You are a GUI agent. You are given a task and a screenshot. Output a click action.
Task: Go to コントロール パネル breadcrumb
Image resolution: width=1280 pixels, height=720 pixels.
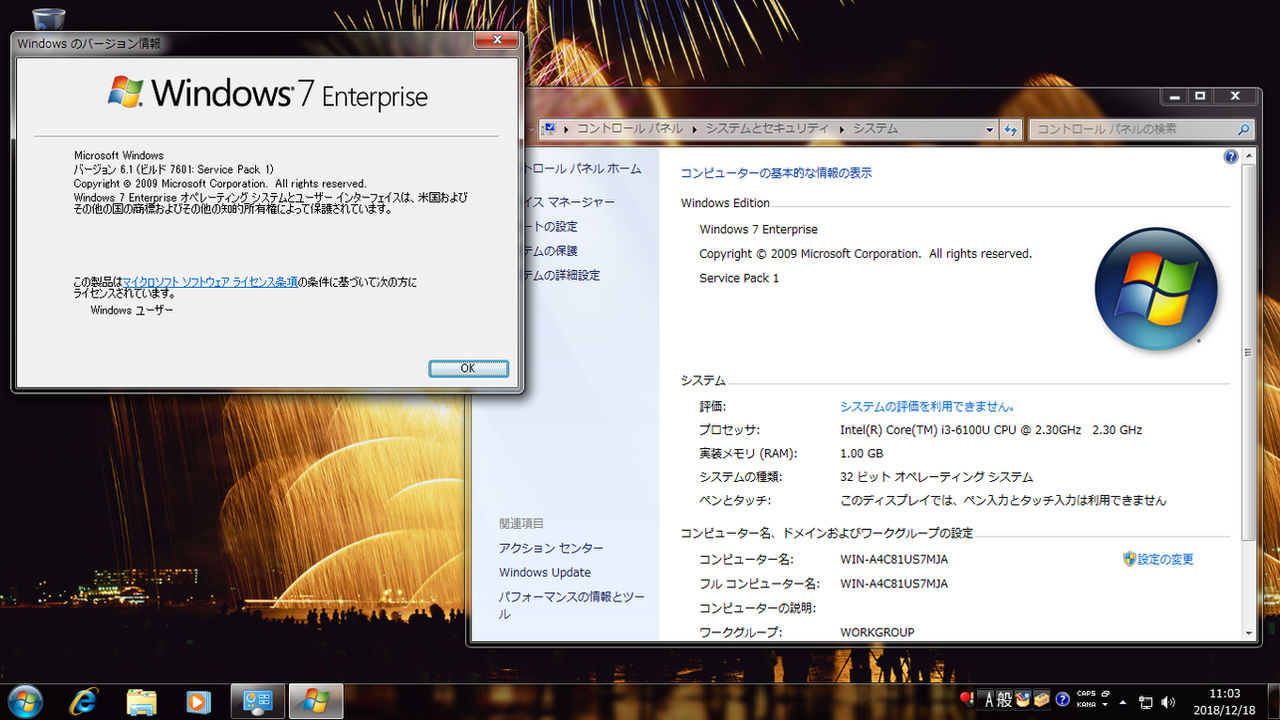pyautogui.click(x=630, y=129)
